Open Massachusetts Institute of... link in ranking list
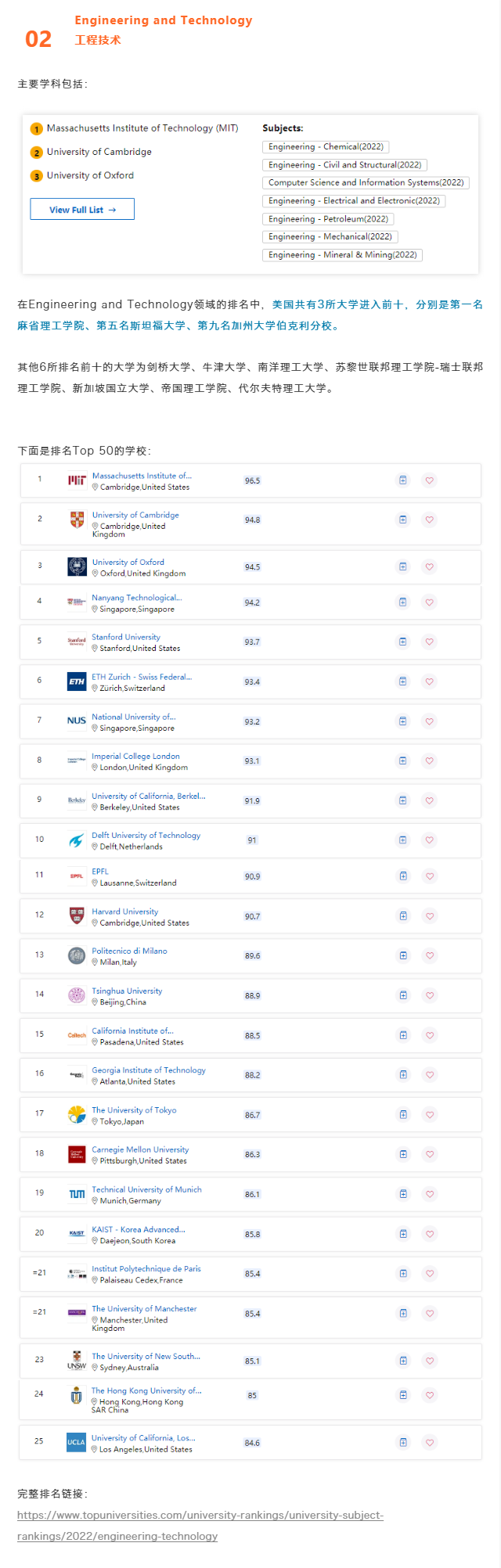Viewport: 501px width, 1568px height. point(142,476)
